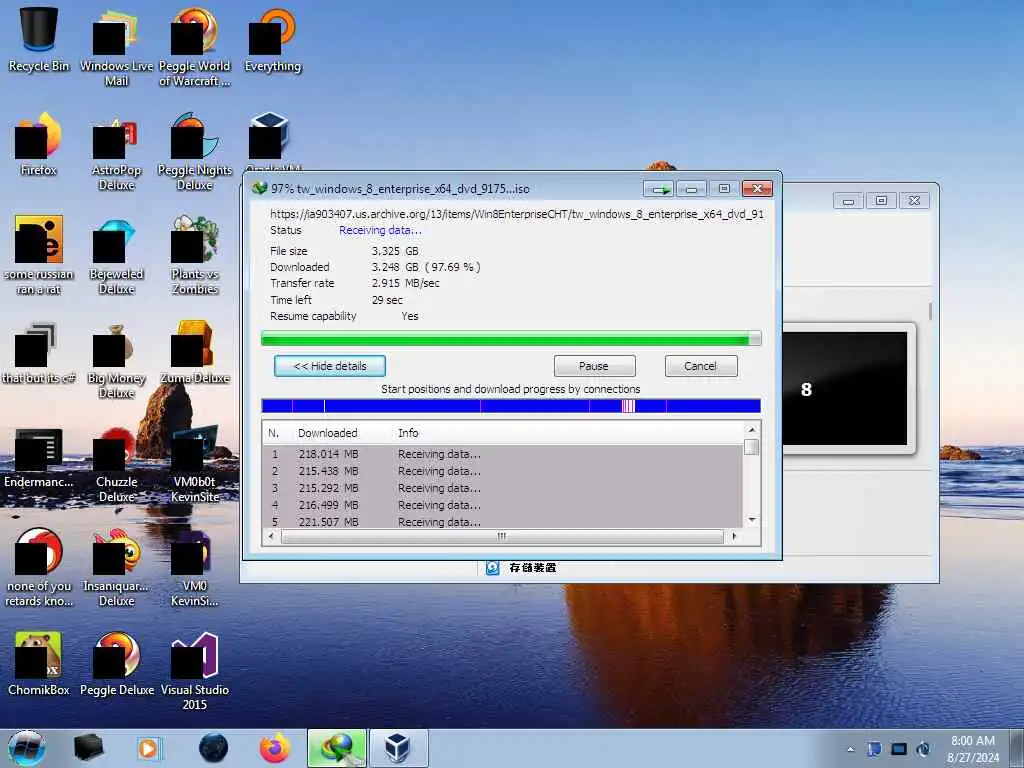Screen dimensions: 1024x768
Task: Click the IDM icon in download dialog title
Action: click(x=260, y=188)
